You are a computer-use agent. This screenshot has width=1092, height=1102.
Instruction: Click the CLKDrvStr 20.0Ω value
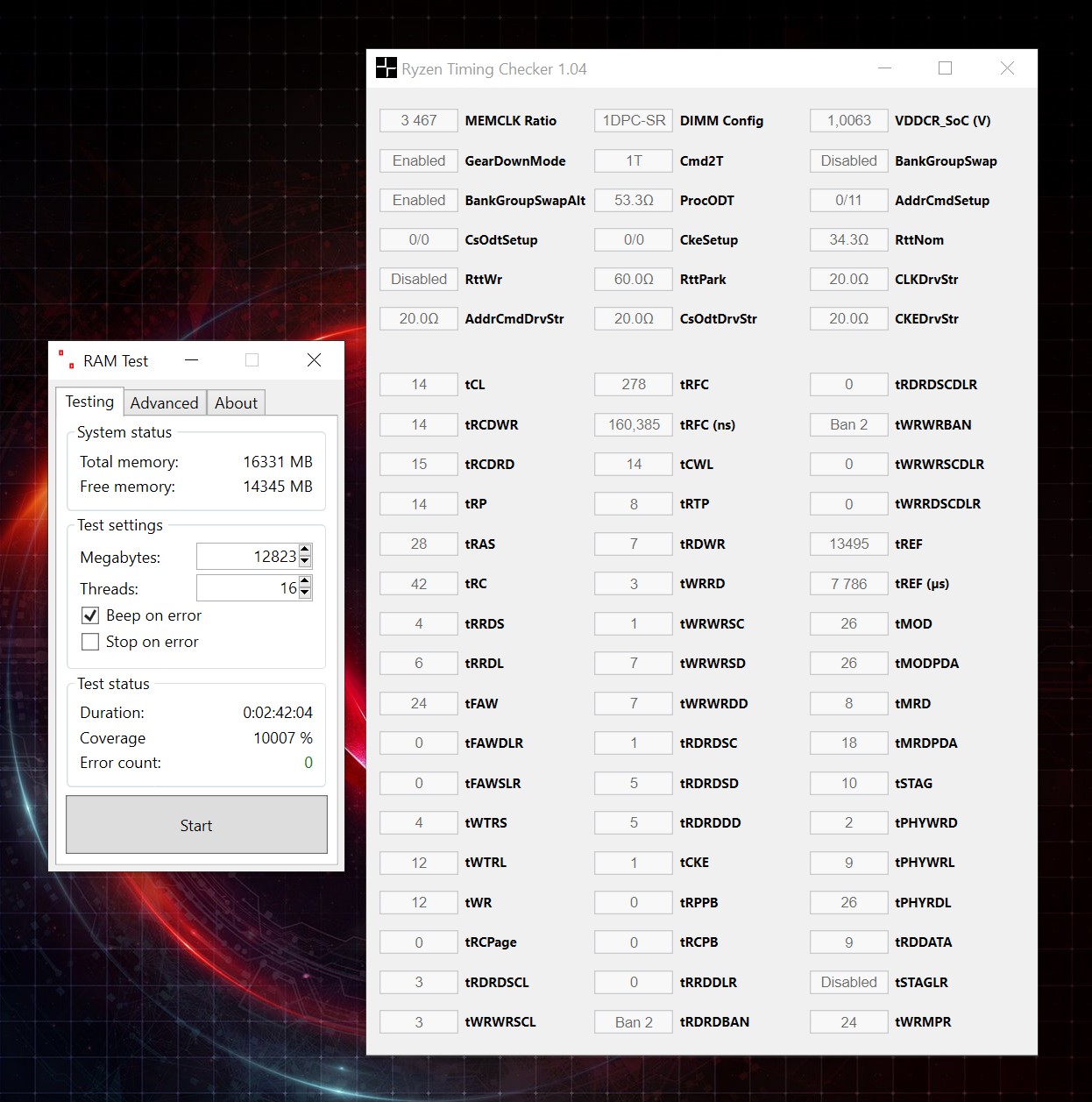click(x=849, y=279)
